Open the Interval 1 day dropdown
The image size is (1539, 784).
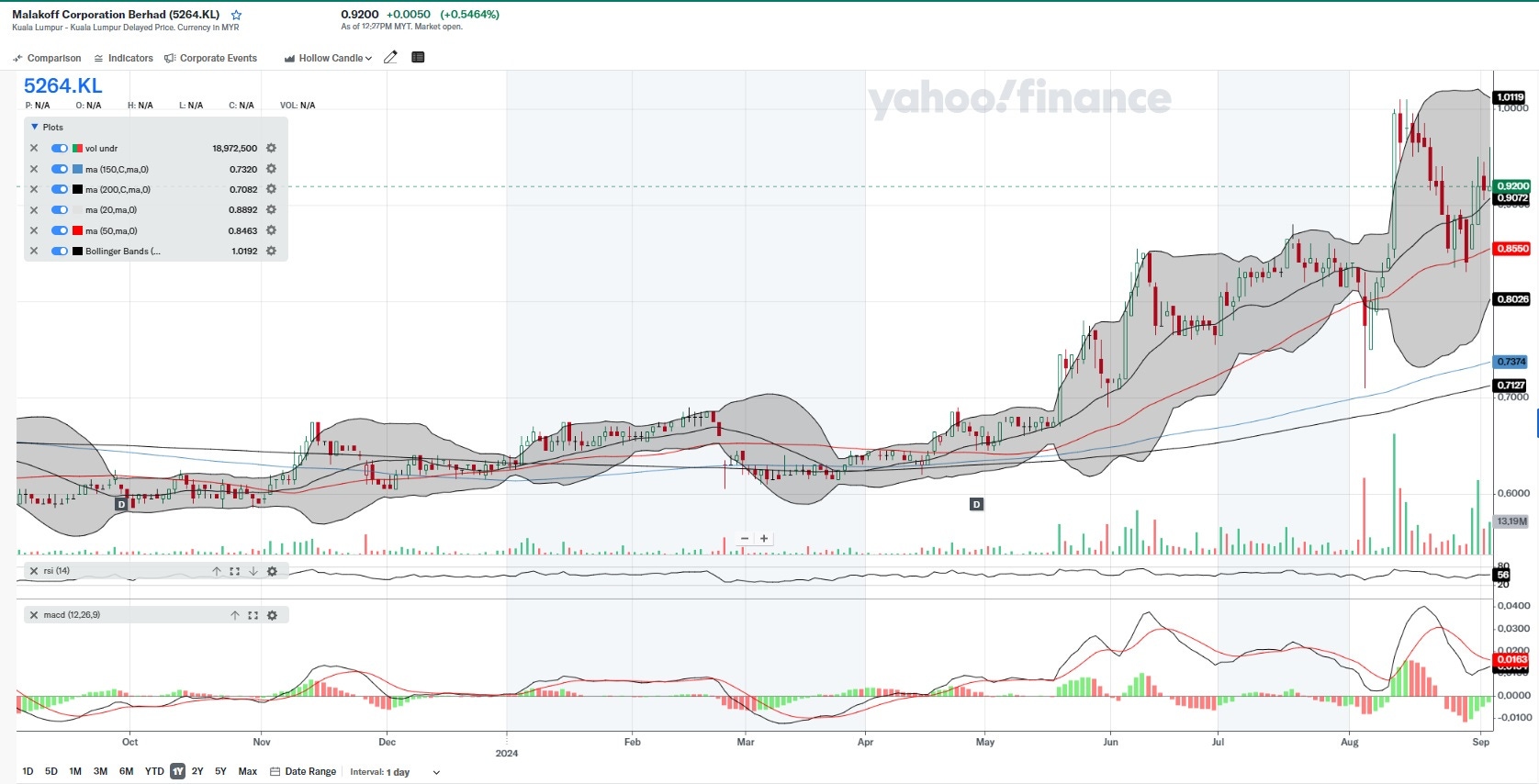click(395, 772)
